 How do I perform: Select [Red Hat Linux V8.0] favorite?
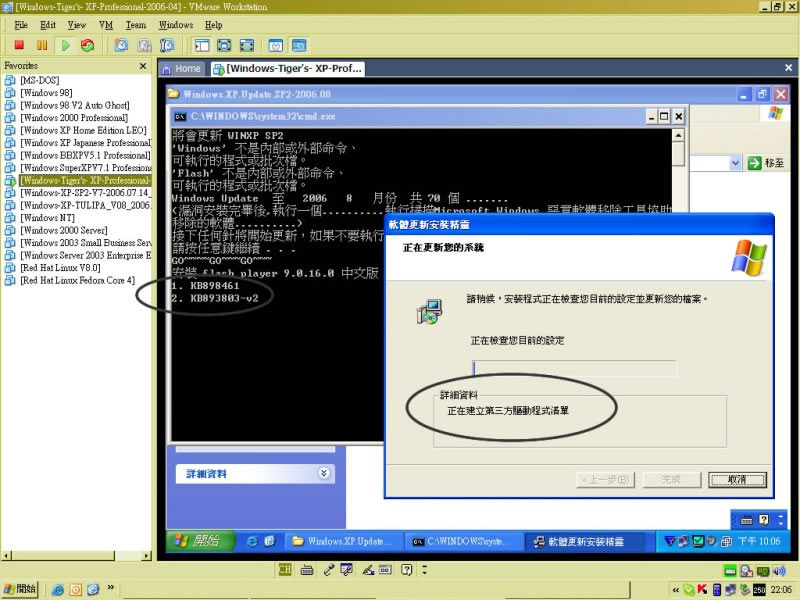point(53,268)
